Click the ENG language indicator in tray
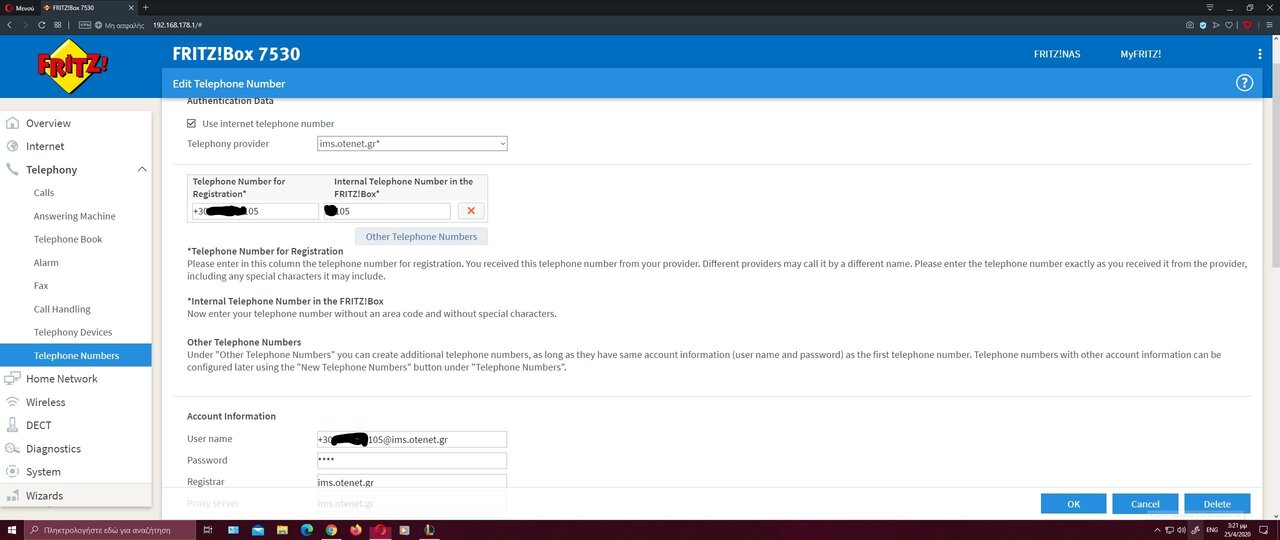Screen dimensions: 1280x540 pyautogui.click(x=1213, y=530)
